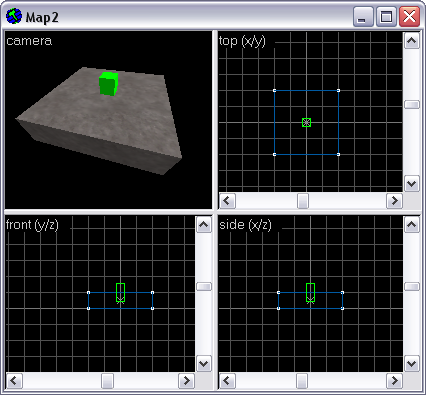The width and height of the screenshot is (426, 395).
Task: Select the green entity in the side view
Action: click(310, 293)
